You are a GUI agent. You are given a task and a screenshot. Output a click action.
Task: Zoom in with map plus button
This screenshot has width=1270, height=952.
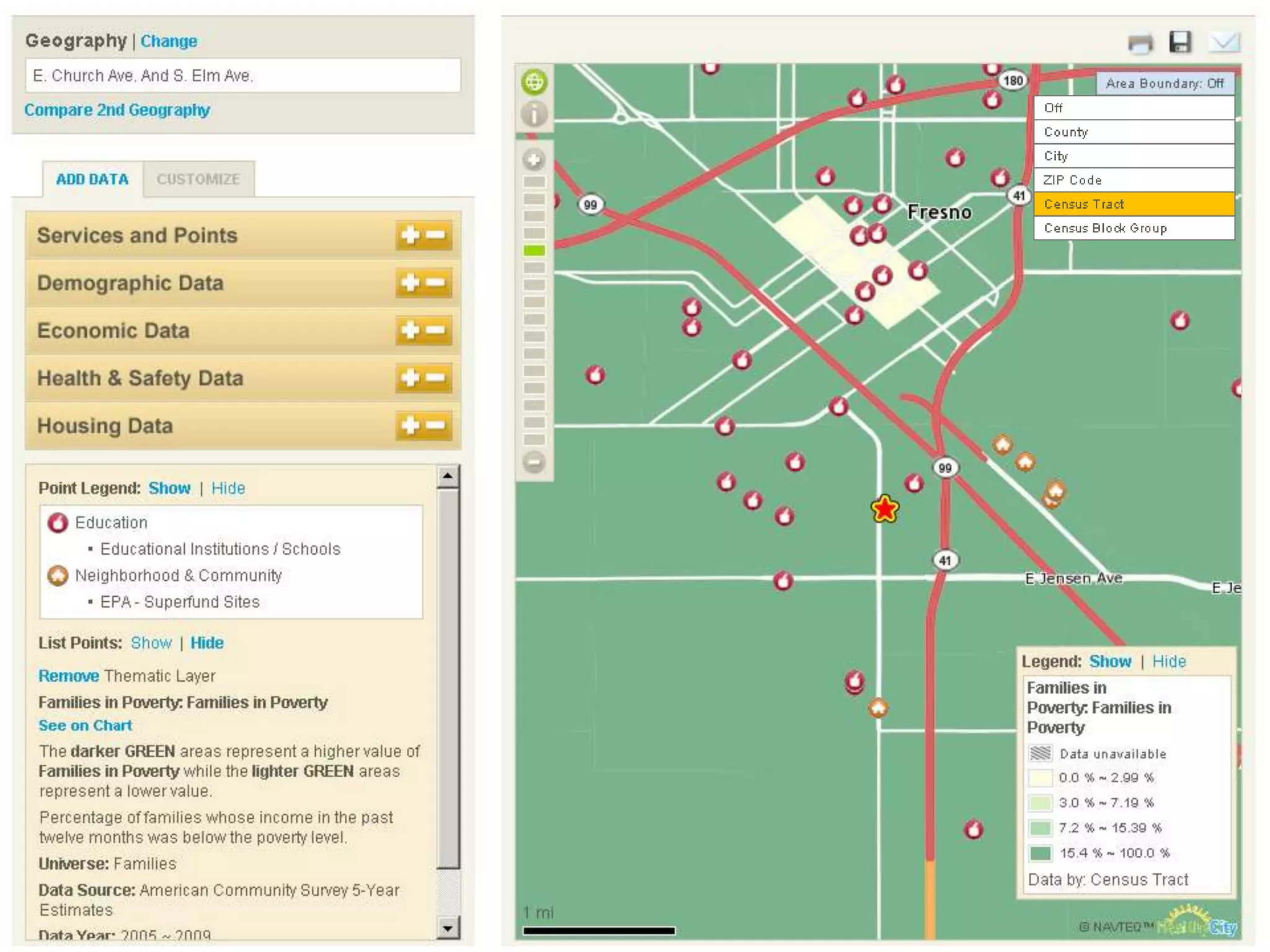(533, 160)
